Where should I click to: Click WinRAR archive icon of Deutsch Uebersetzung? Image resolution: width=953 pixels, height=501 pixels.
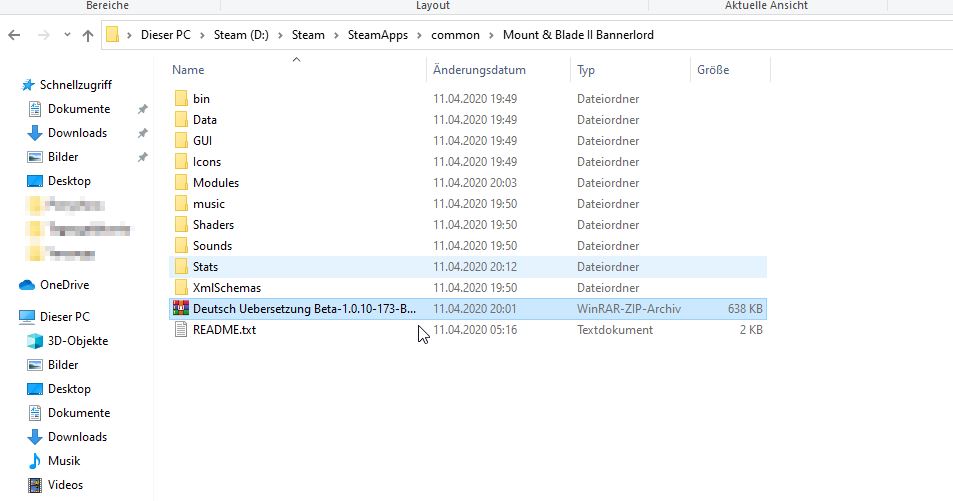(x=181, y=308)
